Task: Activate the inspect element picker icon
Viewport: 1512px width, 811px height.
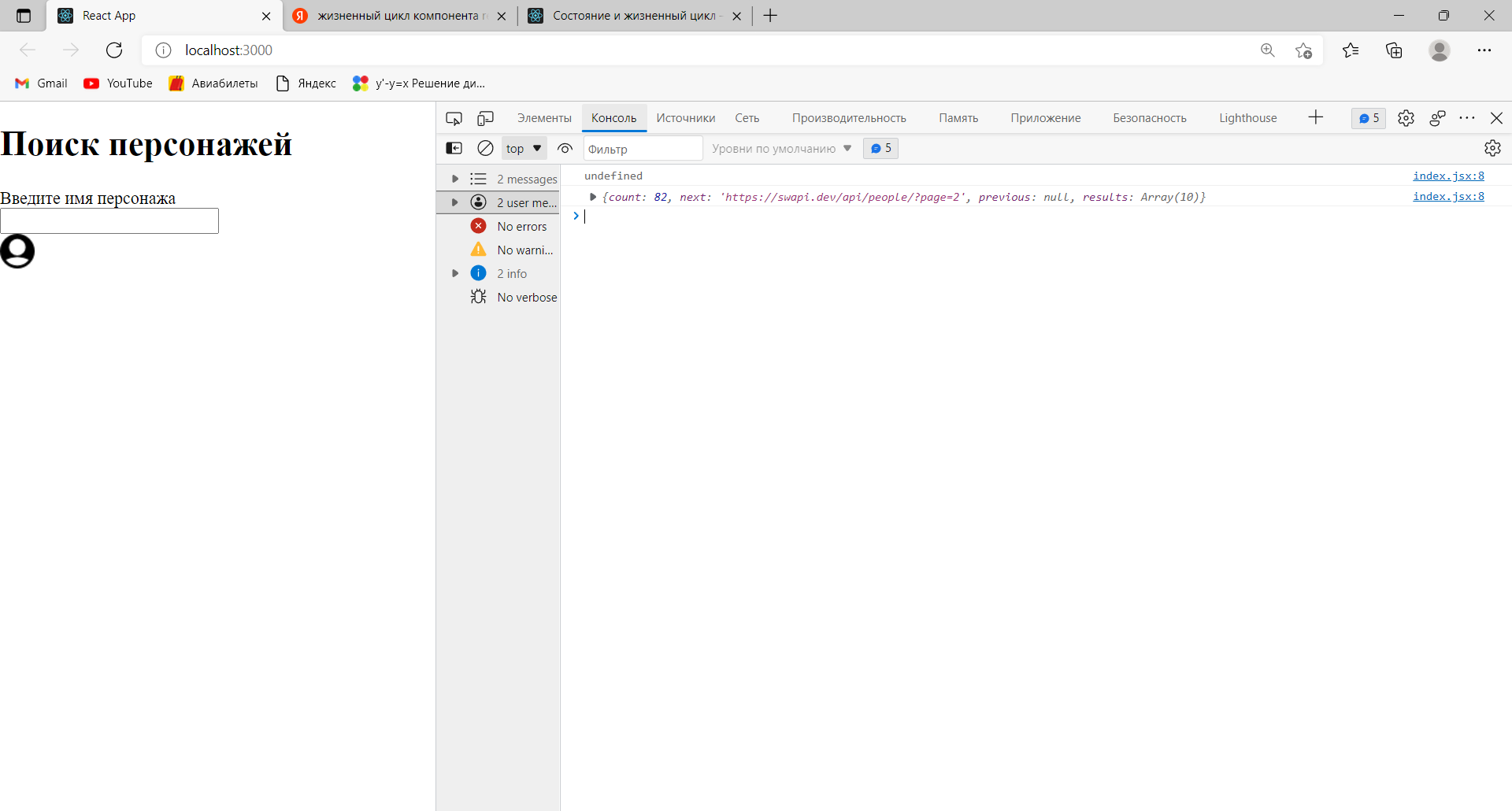Action: [454, 118]
